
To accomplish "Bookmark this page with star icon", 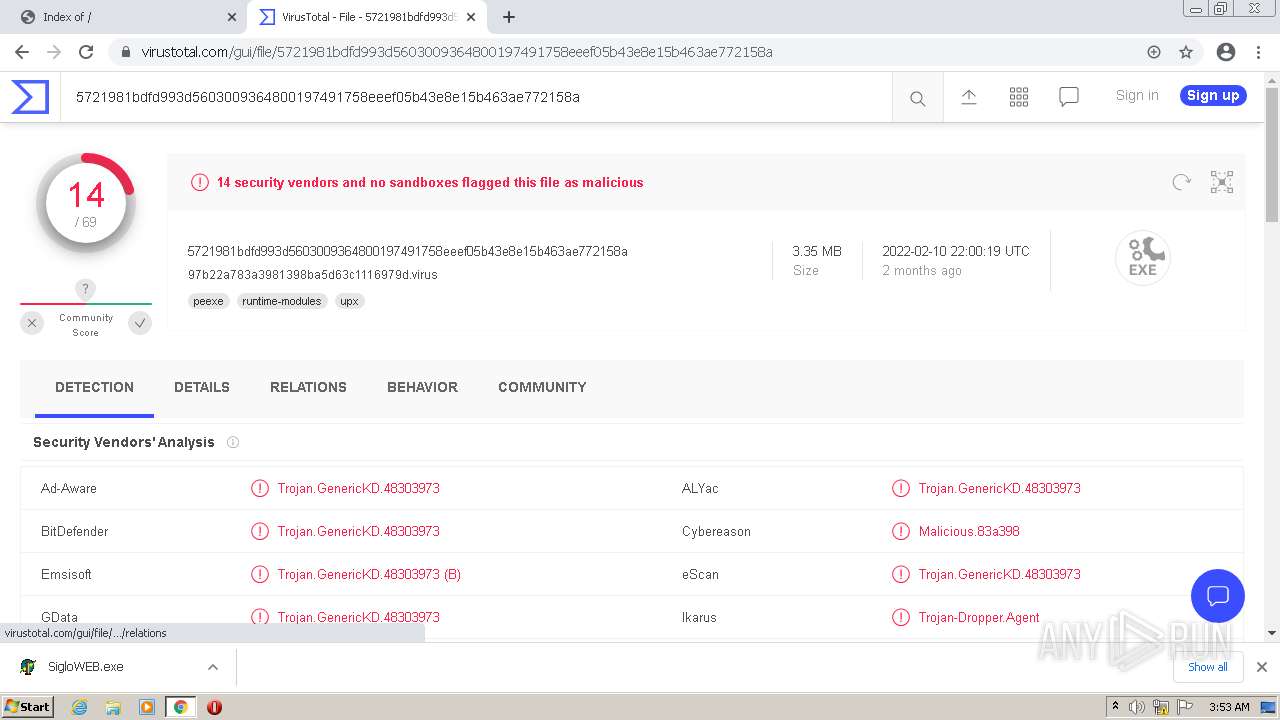I will pyautogui.click(x=1186, y=52).
